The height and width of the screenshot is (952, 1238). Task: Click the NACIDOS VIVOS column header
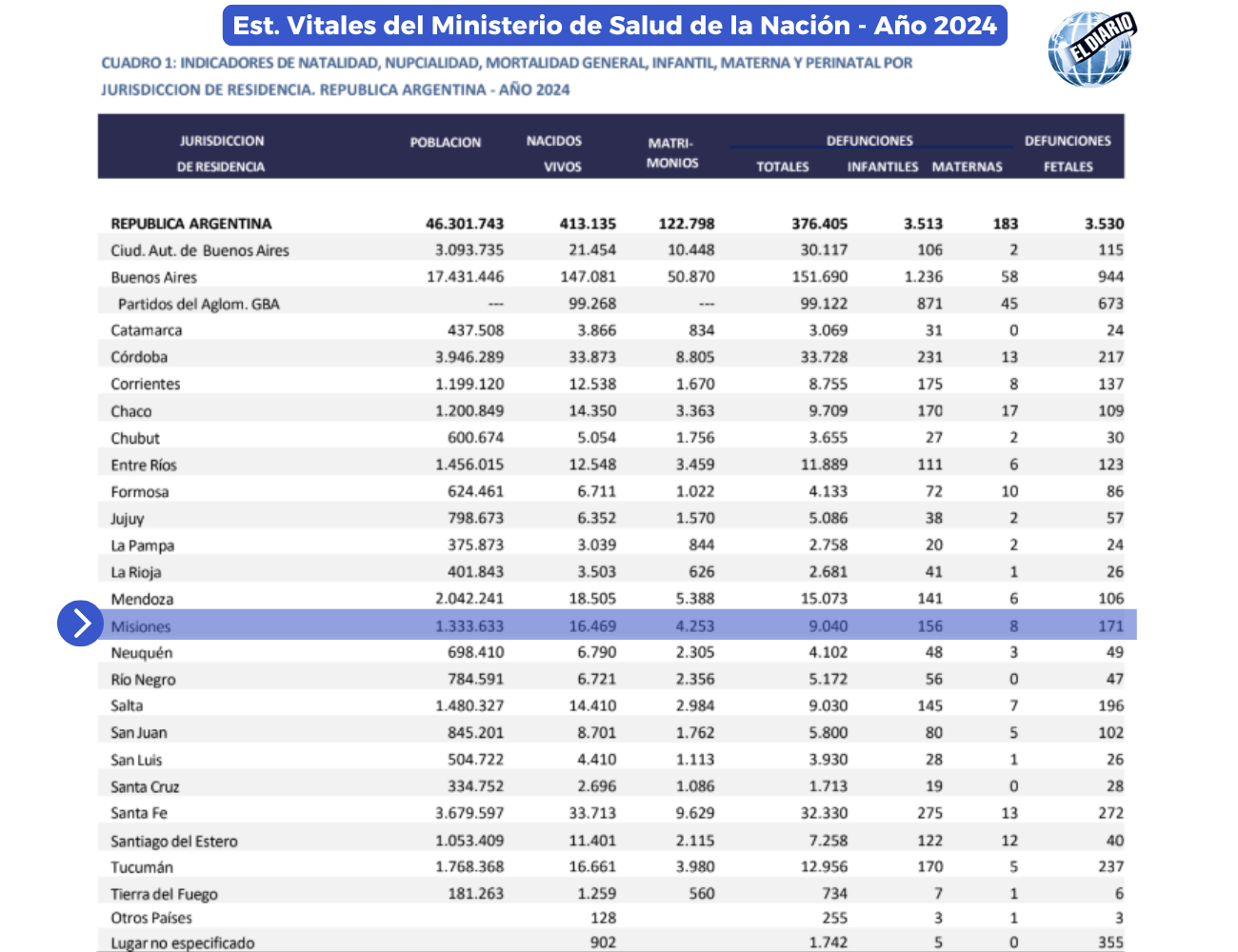[555, 153]
